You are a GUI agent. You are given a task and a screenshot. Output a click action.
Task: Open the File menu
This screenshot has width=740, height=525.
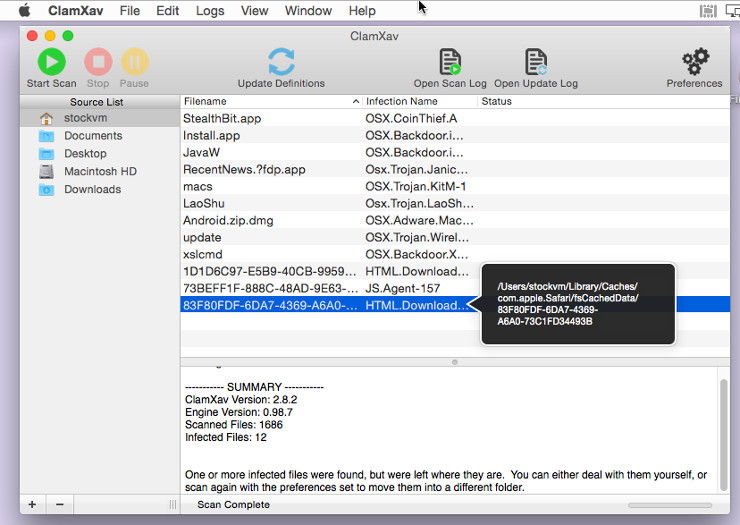coord(130,10)
